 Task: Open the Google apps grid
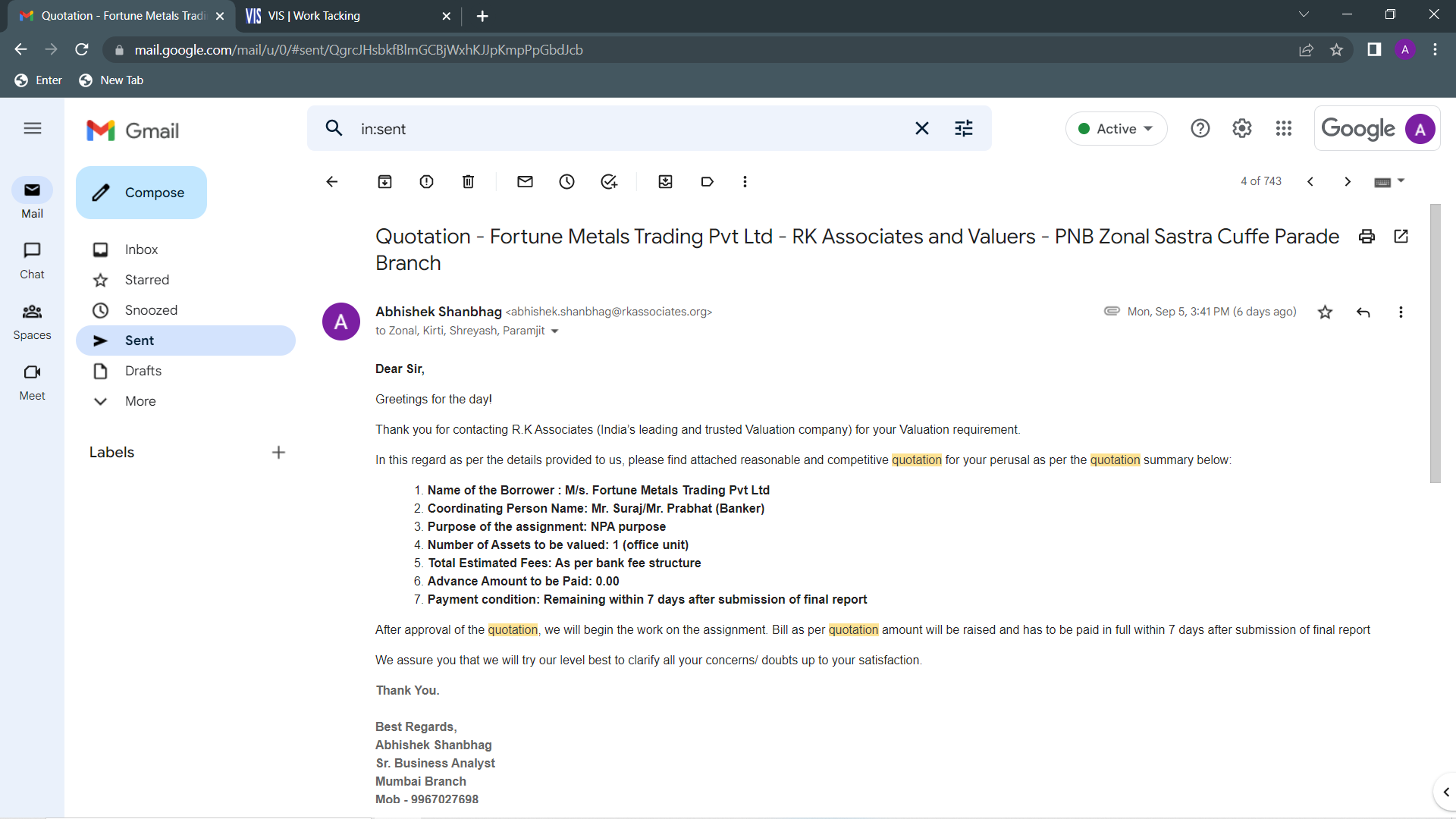[x=1284, y=128]
